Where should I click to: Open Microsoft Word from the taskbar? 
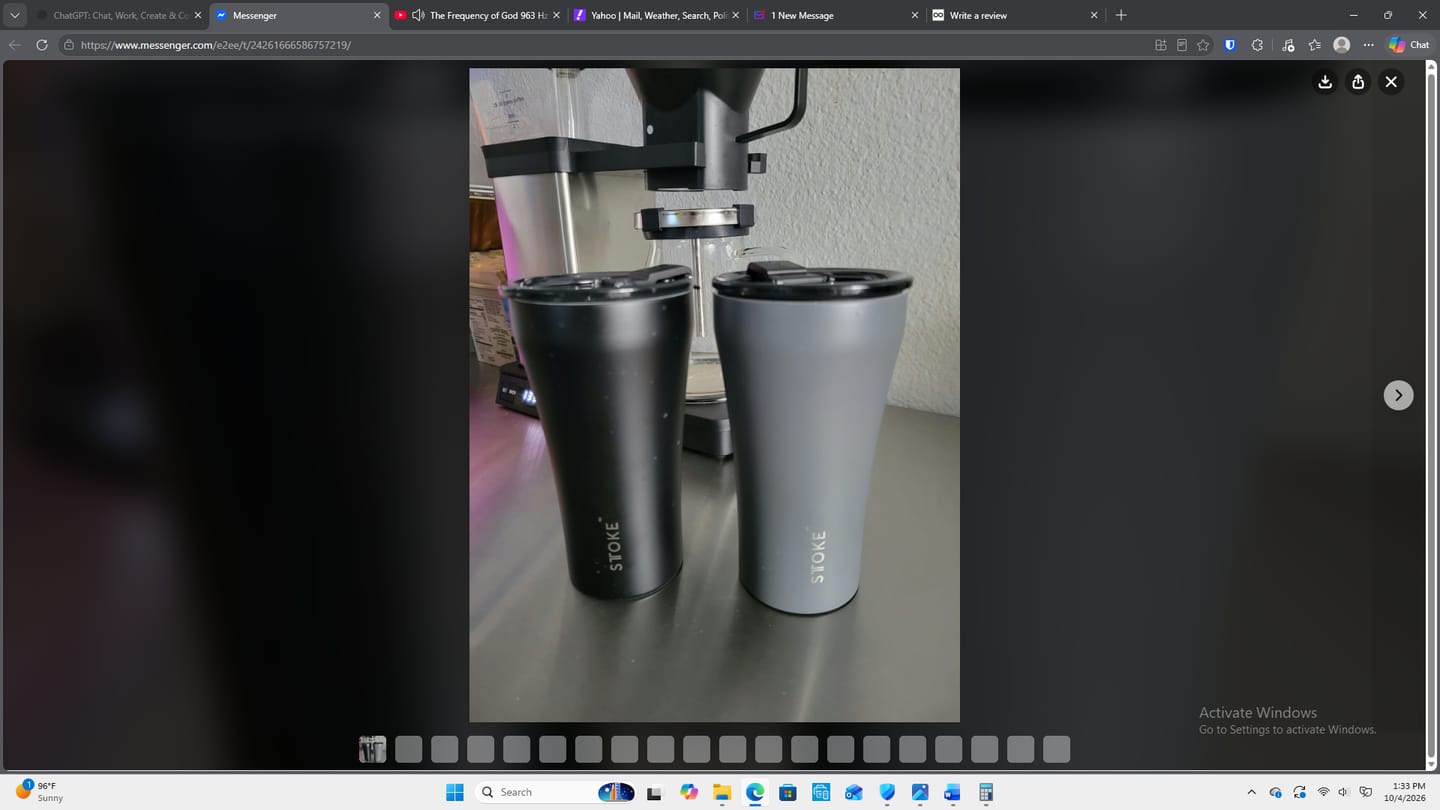pos(952,792)
